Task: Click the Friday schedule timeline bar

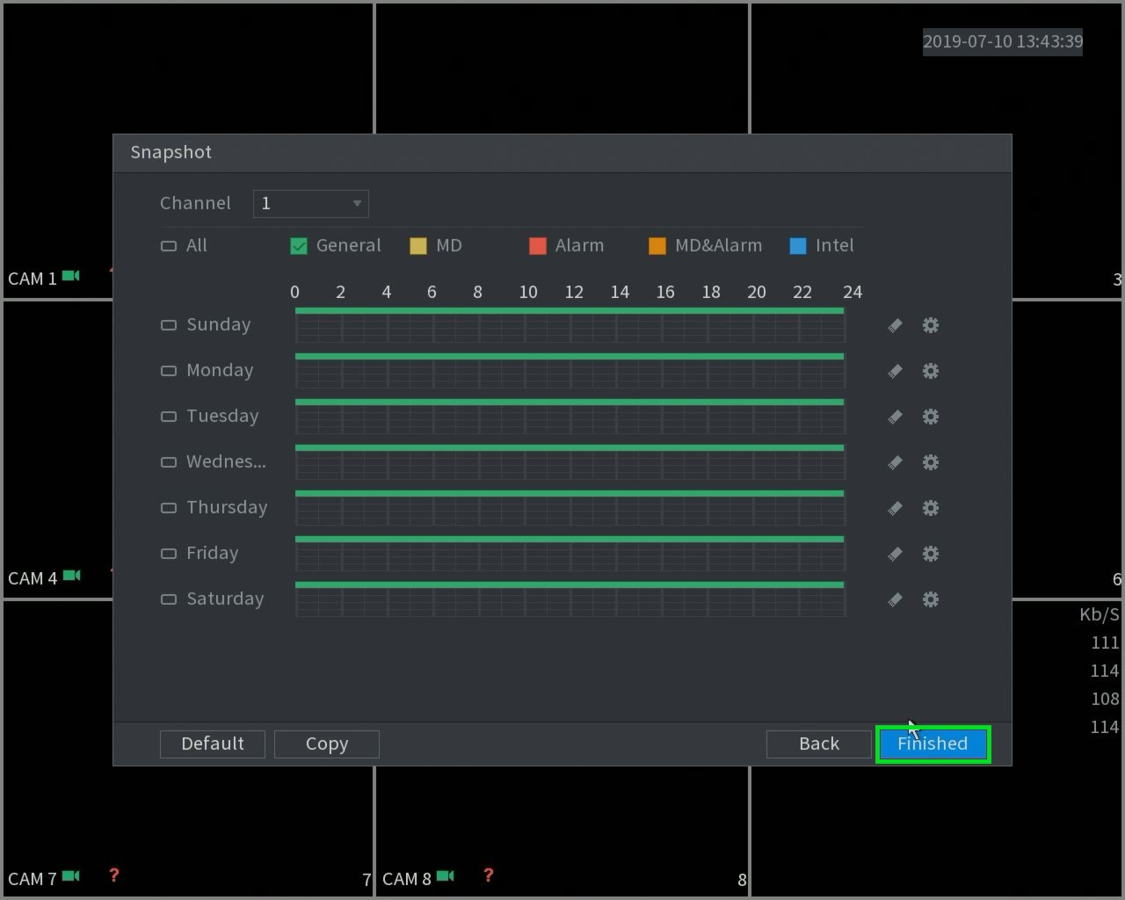Action: pos(570,553)
